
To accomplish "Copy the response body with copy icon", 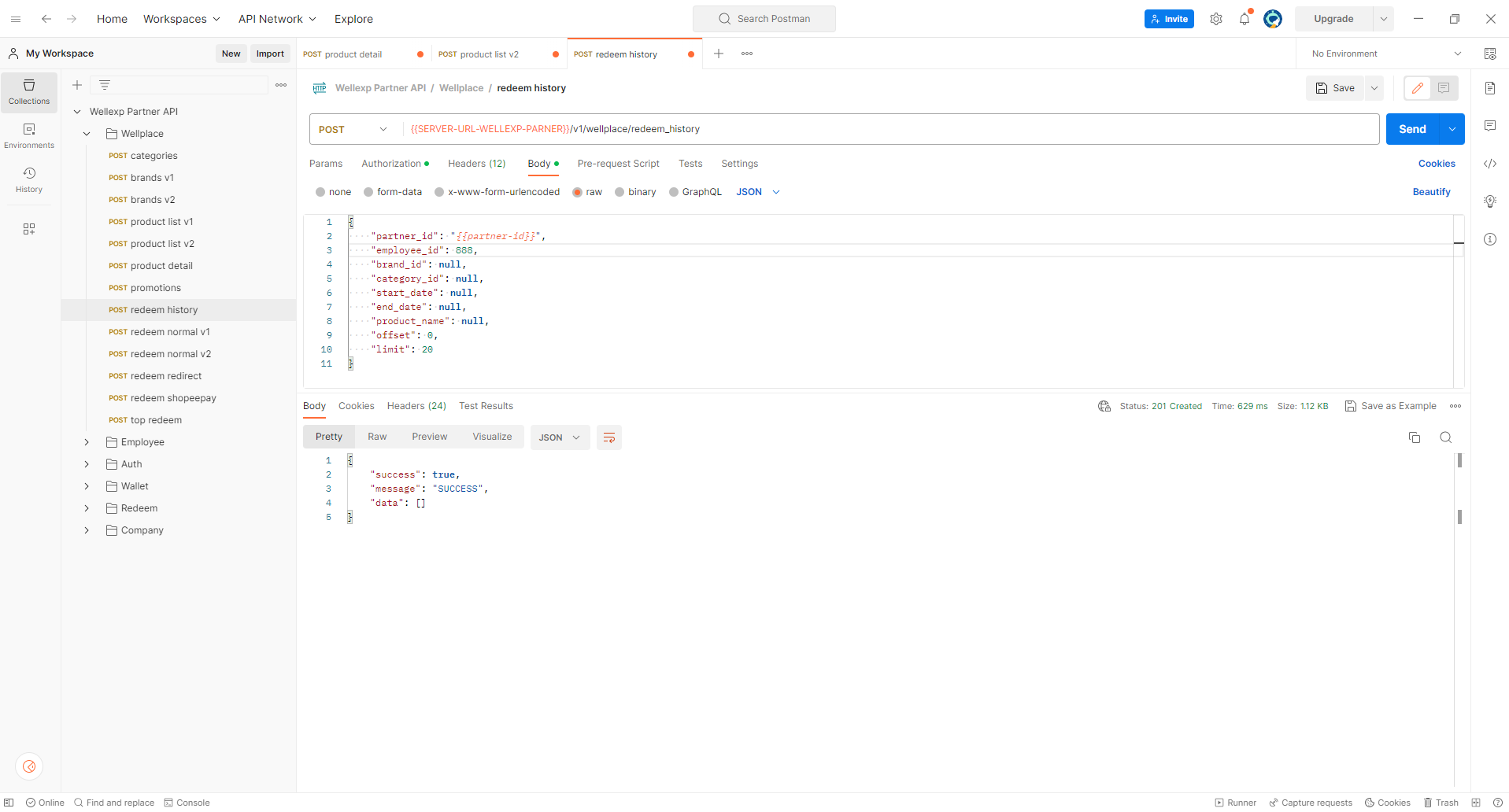I will point(1415,437).
